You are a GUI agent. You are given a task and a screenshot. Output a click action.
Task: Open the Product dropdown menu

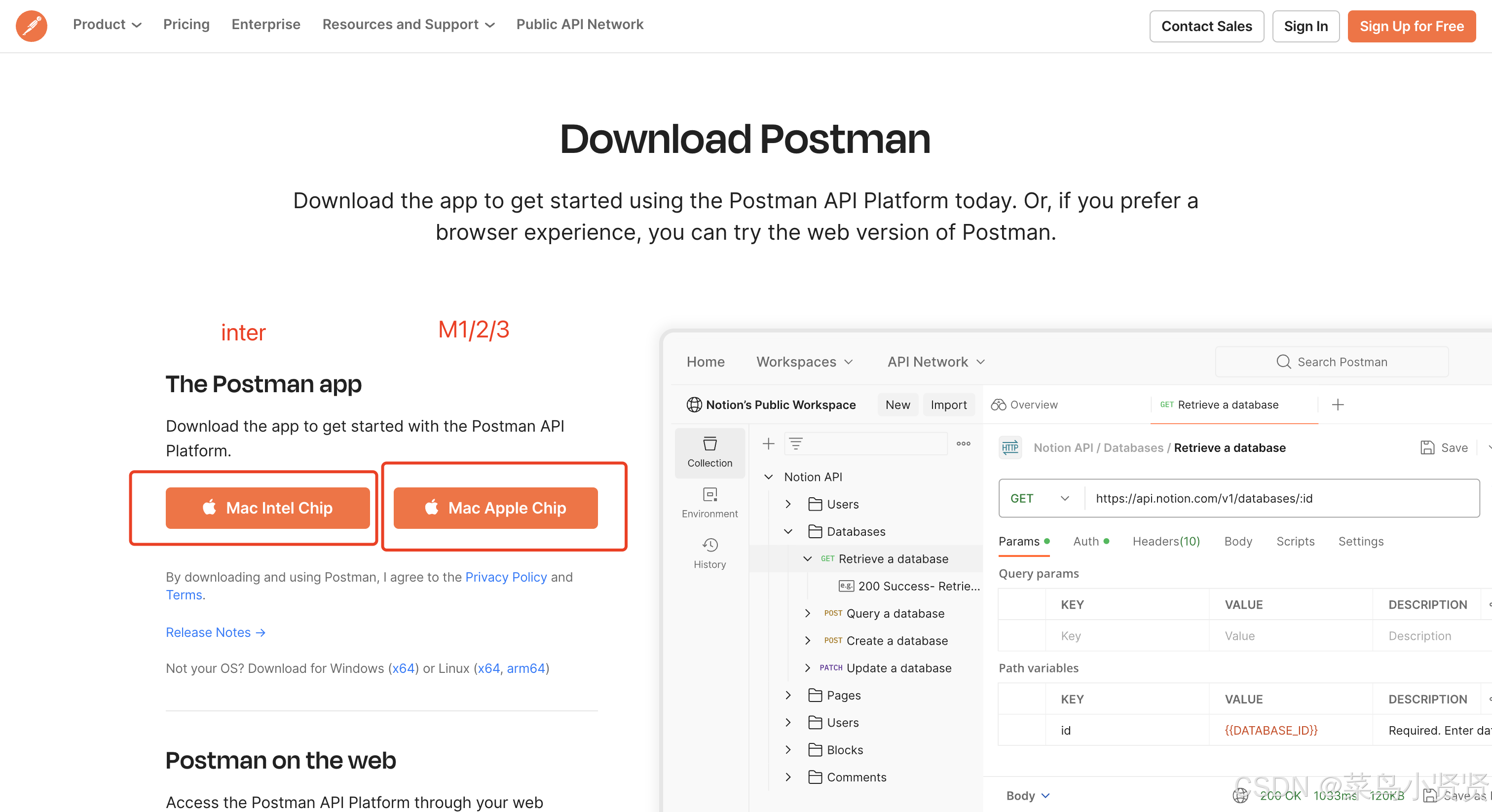(107, 24)
